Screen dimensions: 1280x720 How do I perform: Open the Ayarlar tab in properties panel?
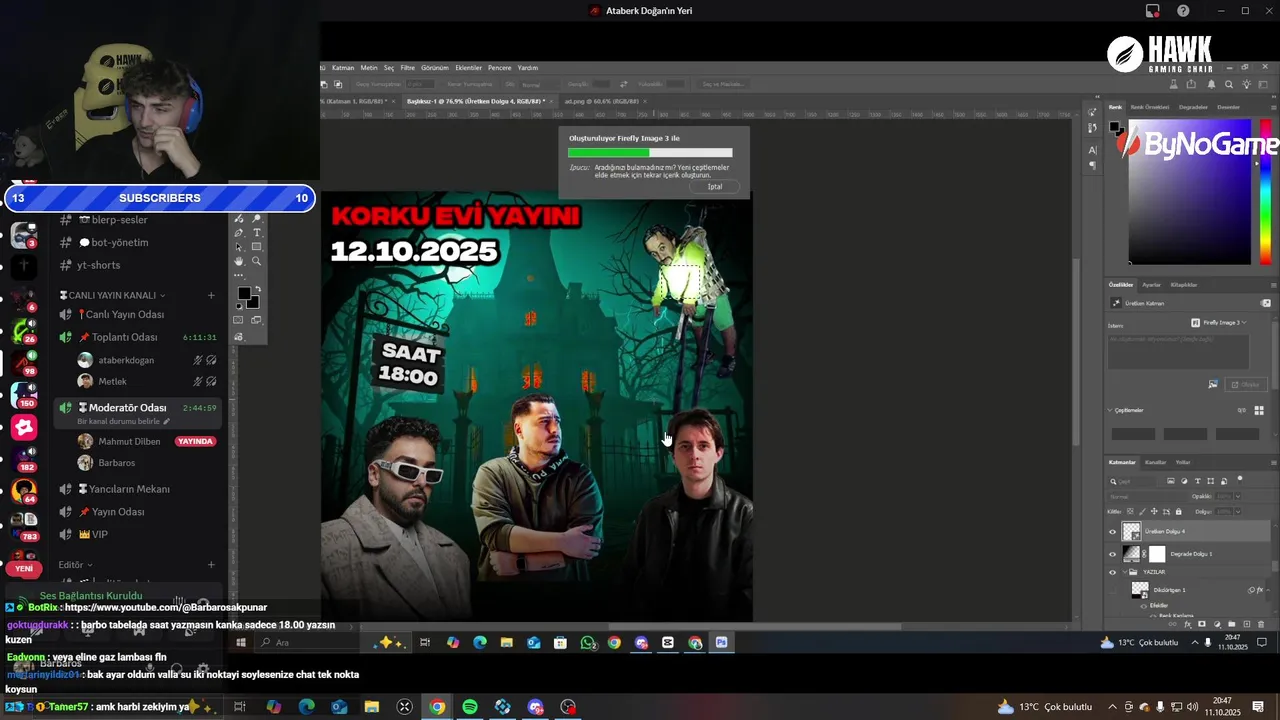click(1152, 285)
